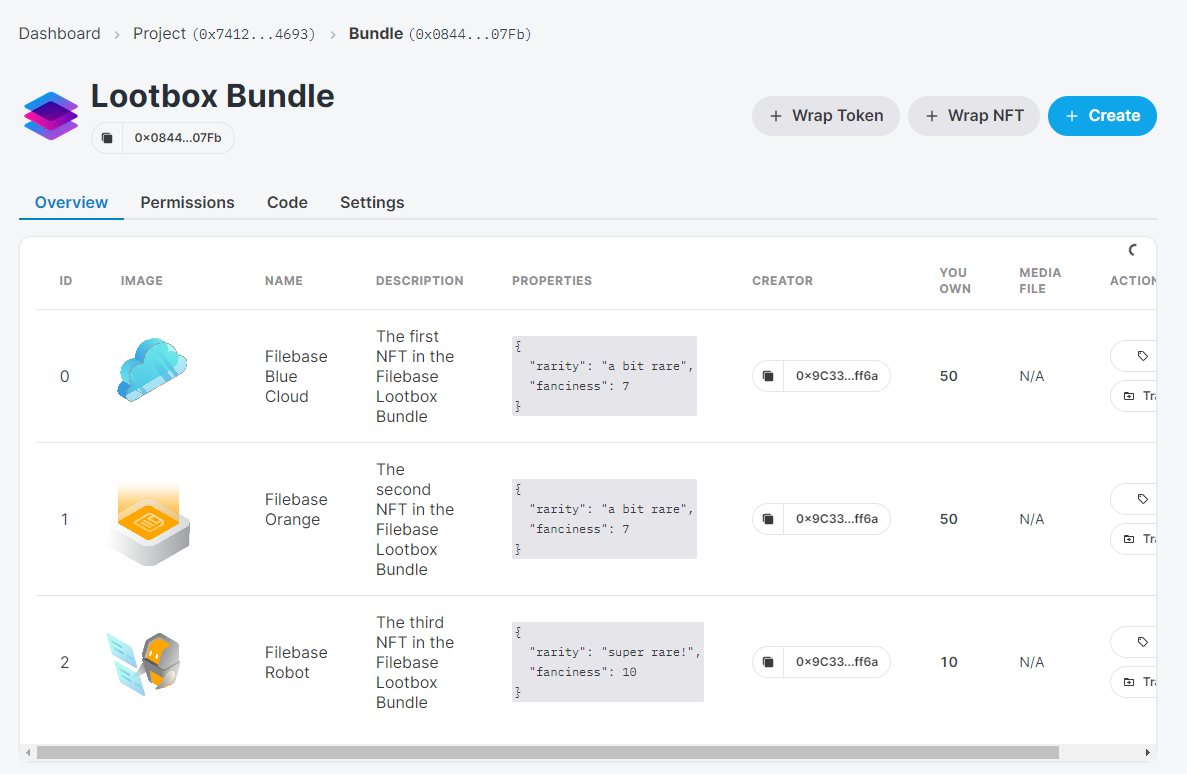
Task: Click the horizontal table scrollbar
Action: [547, 752]
